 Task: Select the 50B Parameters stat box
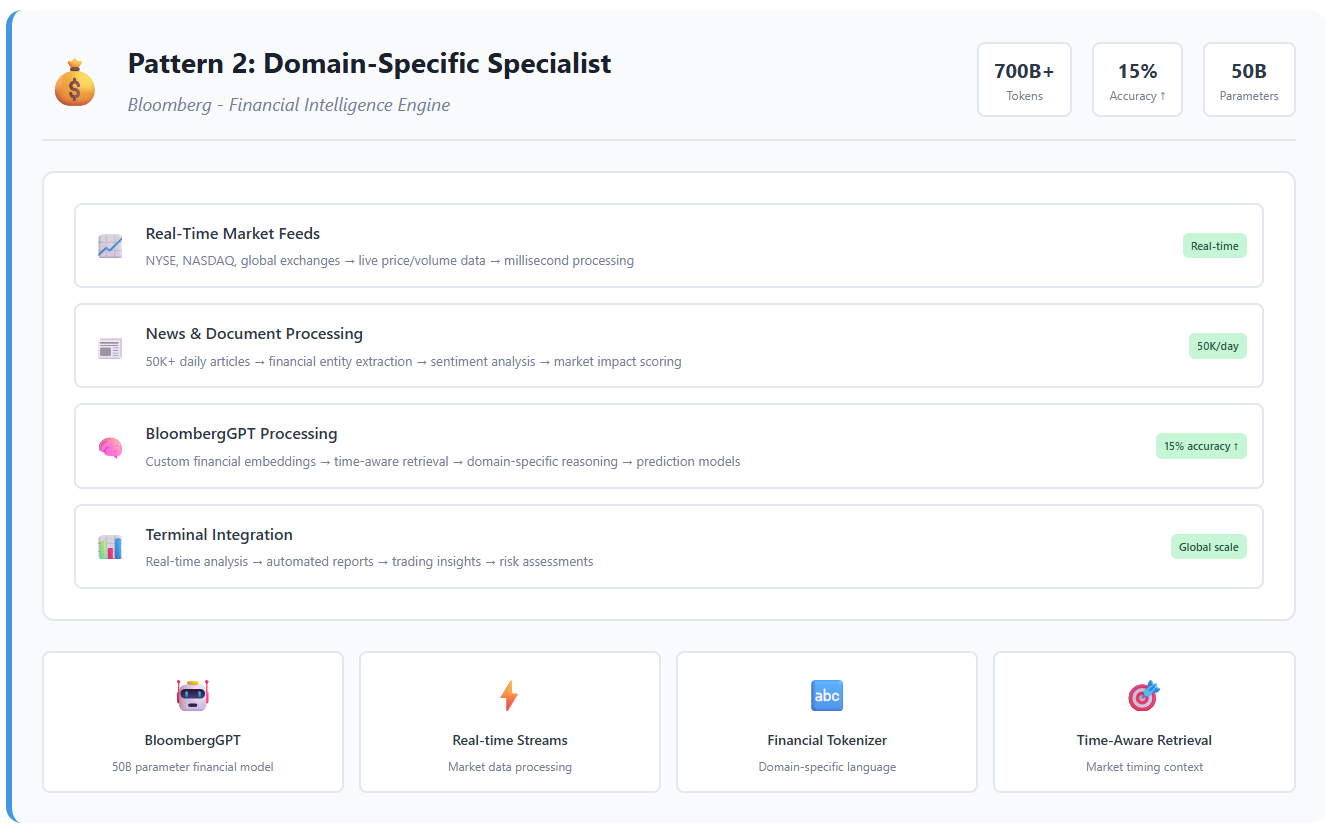[x=1249, y=80]
